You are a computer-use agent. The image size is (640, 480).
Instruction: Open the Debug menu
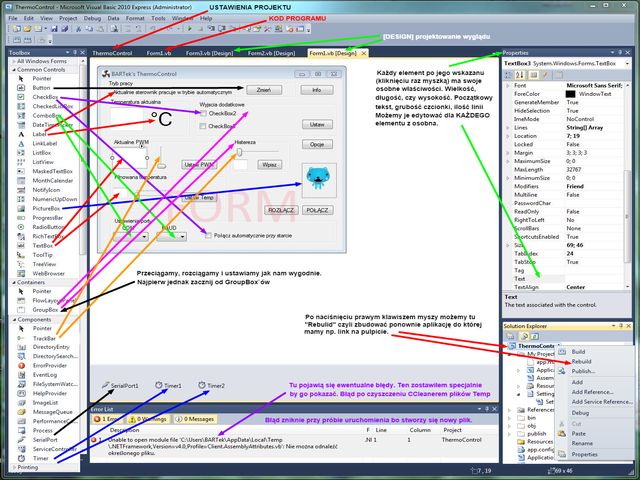[x=92, y=18]
